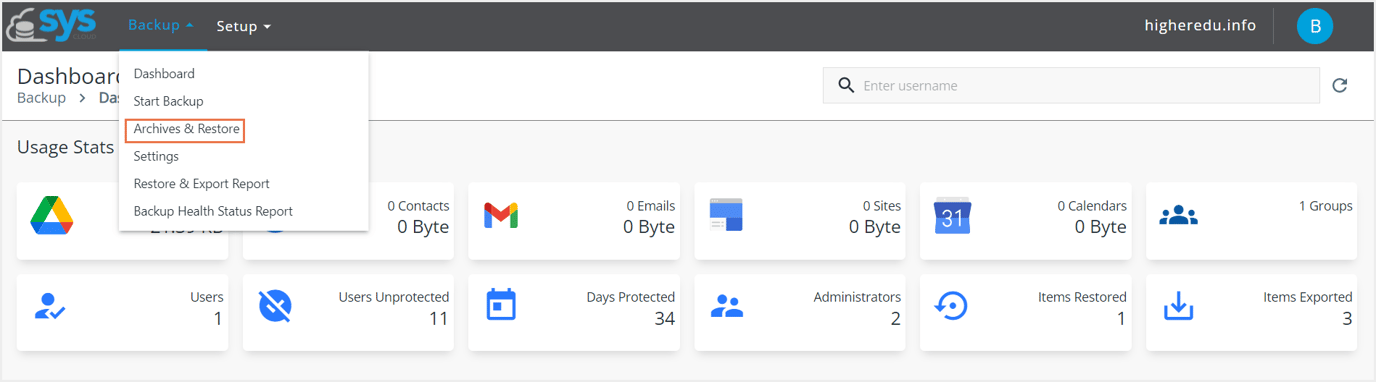This screenshot has height=382, width=1376.
Task: Click the '0 Sites' label
Action: pos(882,206)
